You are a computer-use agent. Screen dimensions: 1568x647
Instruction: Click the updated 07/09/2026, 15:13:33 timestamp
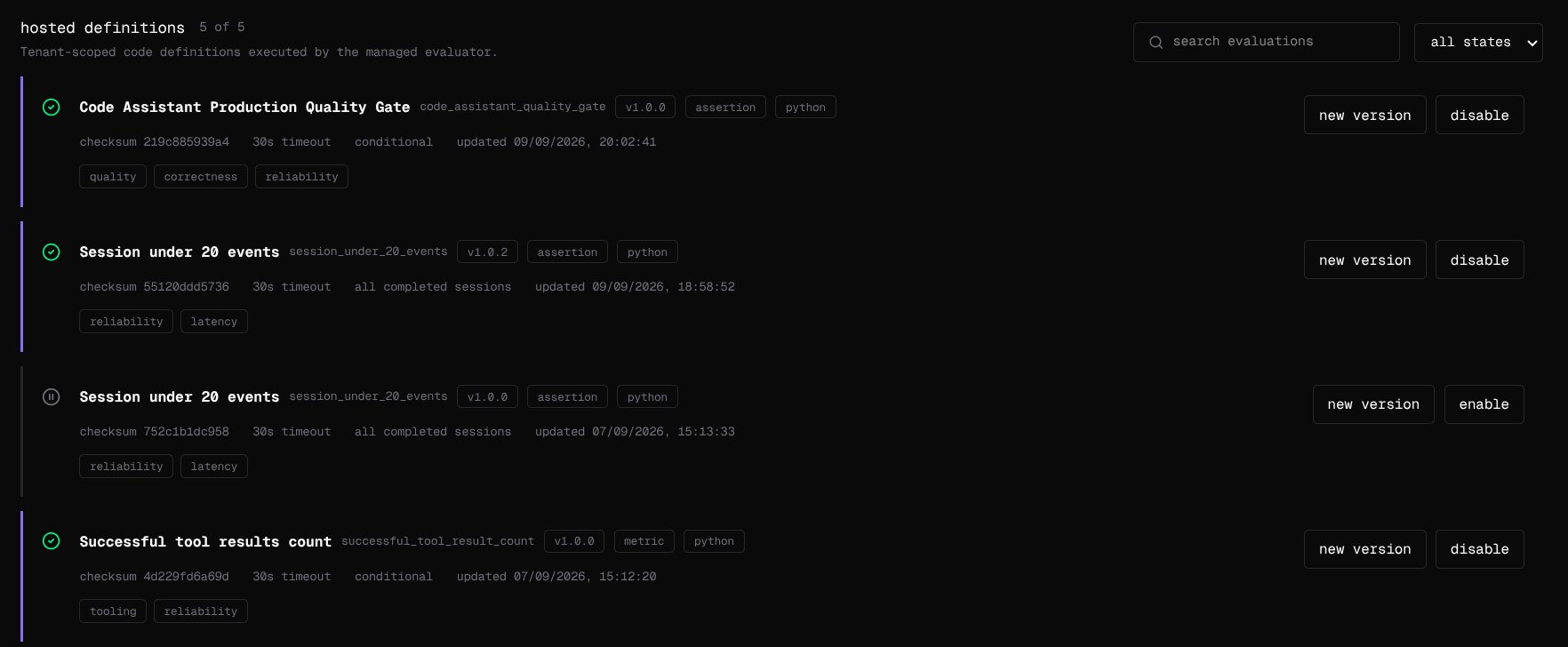pyautogui.click(x=635, y=432)
